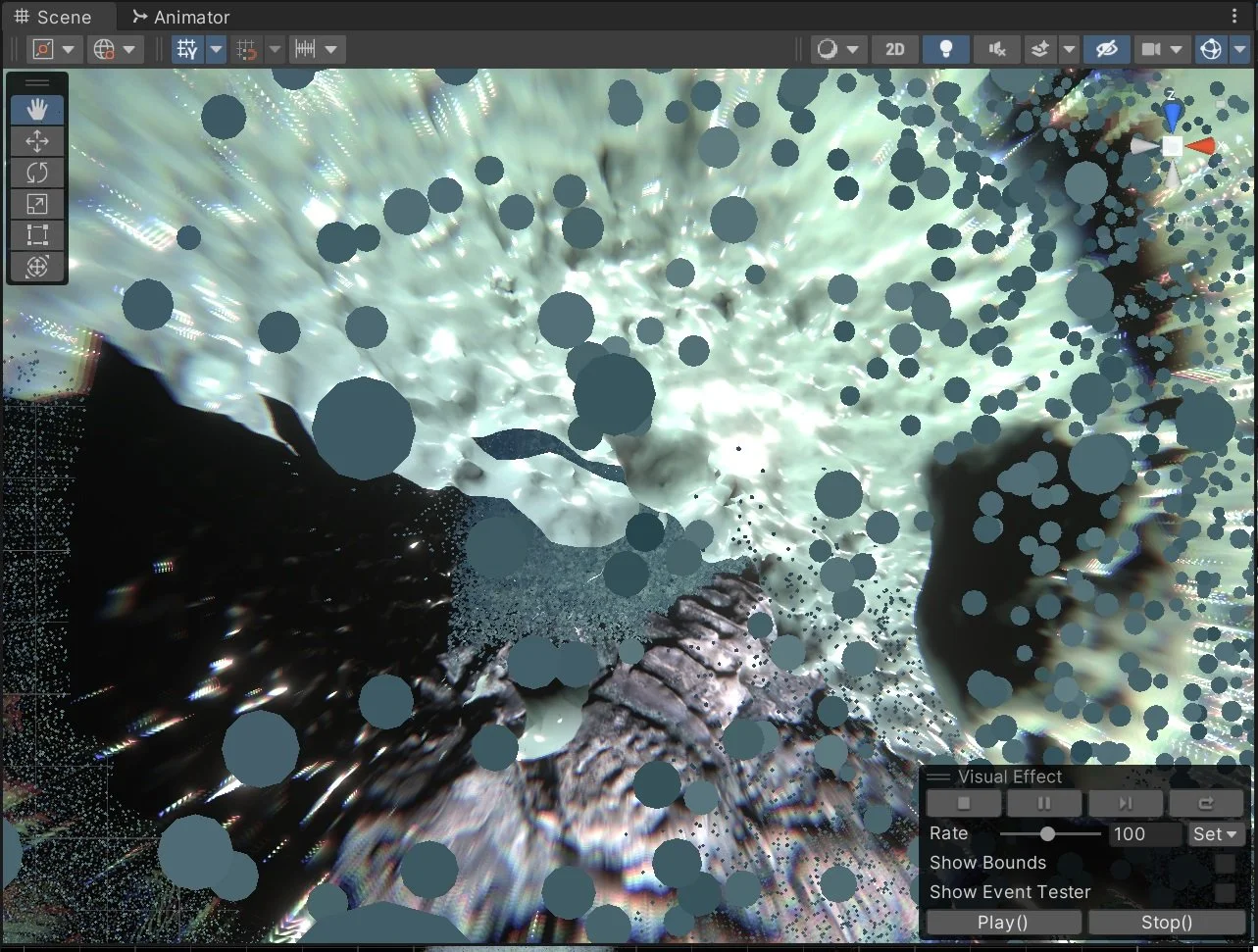Restart the visual effect
The width and height of the screenshot is (1258, 952).
click(1206, 804)
